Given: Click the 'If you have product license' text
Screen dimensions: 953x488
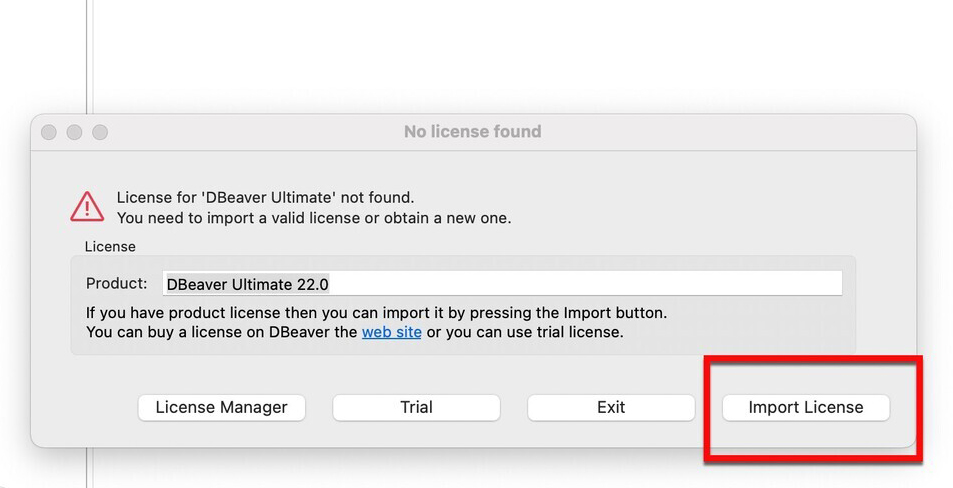Looking at the screenshot, I should 375,312.
